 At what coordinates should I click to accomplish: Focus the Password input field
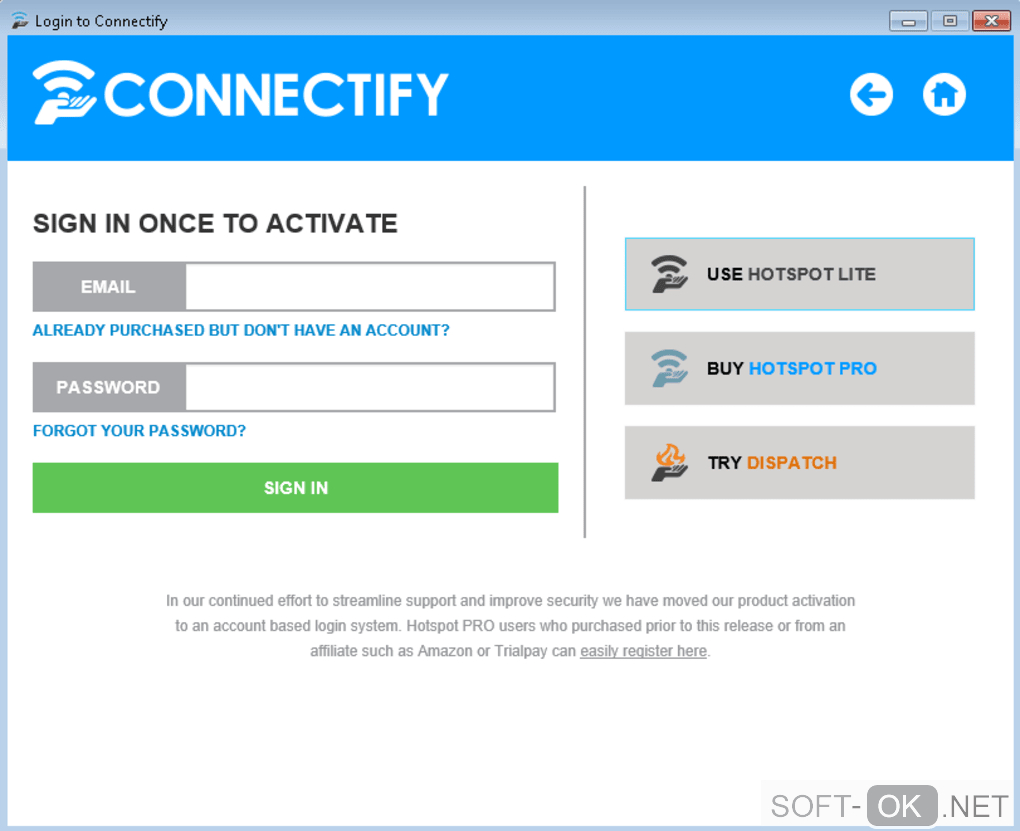[370, 387]
